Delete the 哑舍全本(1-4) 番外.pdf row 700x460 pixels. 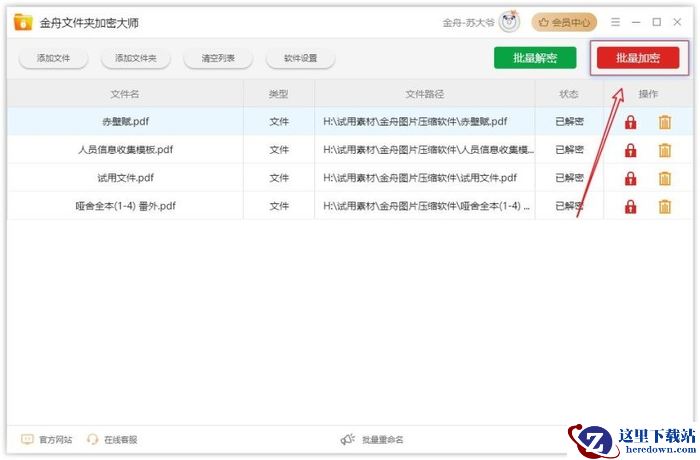coord(665,206)
